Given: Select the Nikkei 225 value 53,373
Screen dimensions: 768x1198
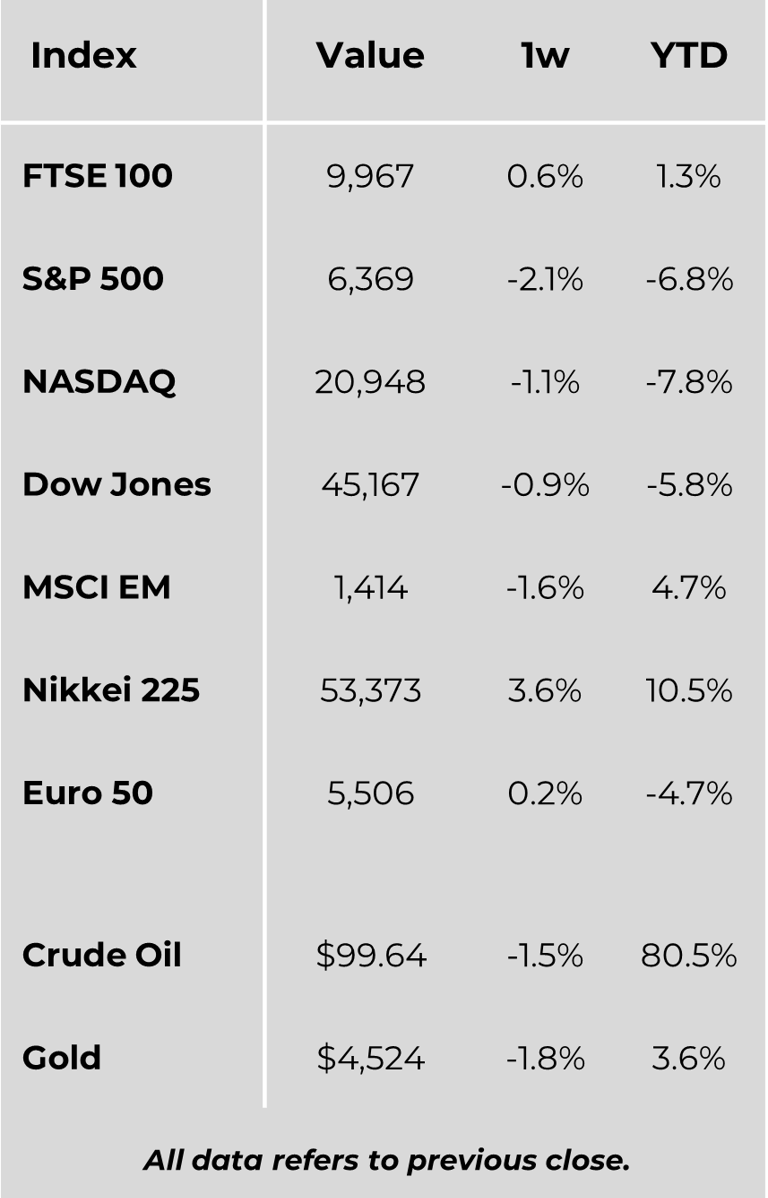Looking at the screenshot, I should 371,690.
